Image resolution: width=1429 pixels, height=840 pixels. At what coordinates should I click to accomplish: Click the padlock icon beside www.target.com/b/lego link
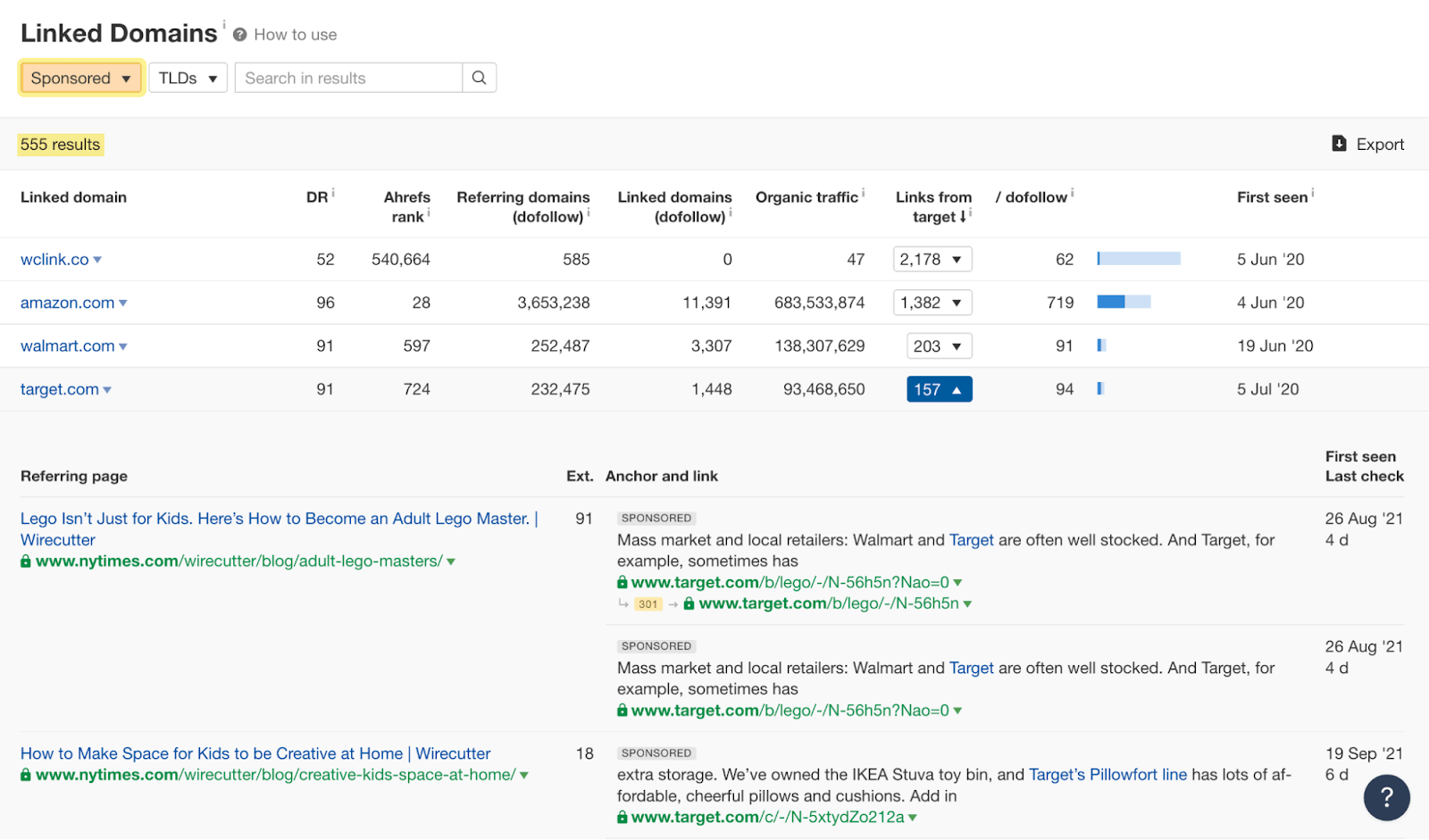coord(620,582)
